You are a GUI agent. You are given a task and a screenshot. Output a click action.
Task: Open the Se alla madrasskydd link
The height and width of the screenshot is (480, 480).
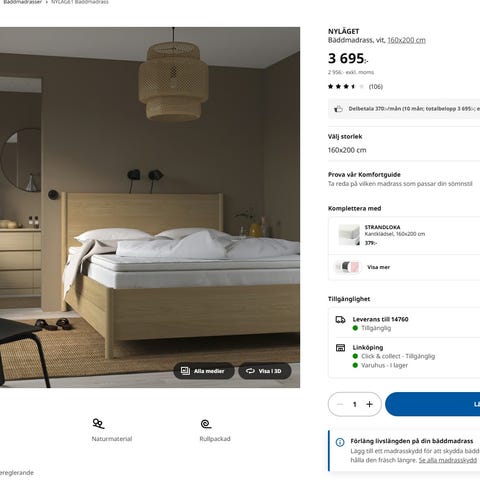click(448, 460)
